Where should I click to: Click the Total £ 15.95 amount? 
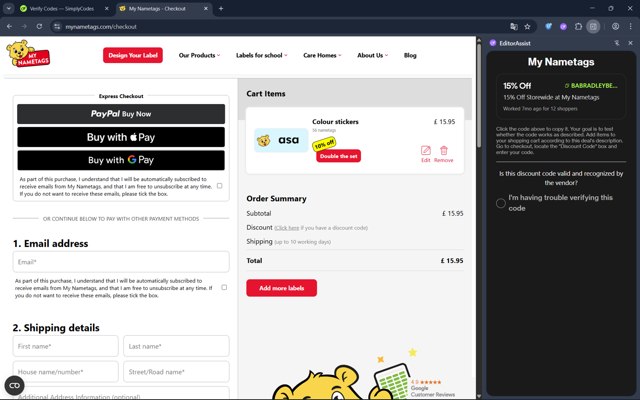click(x=452, y=260)
